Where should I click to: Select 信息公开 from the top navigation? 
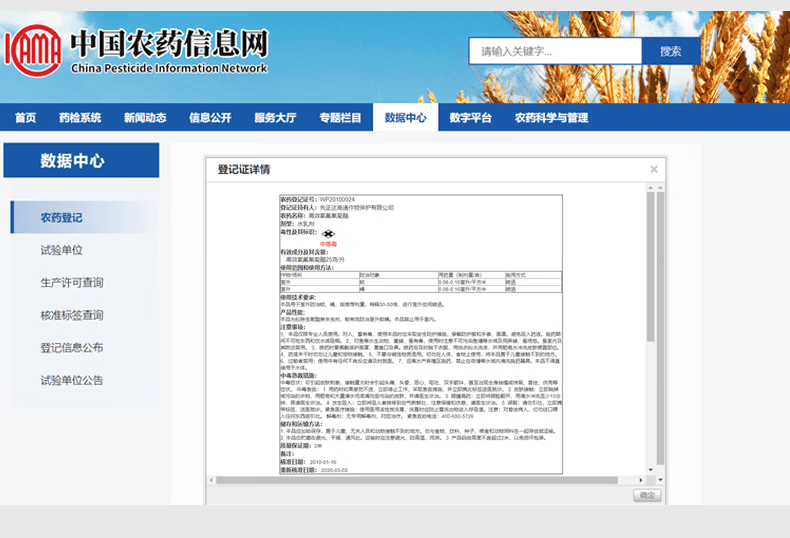pyautogui.click(x=210, y=118)
